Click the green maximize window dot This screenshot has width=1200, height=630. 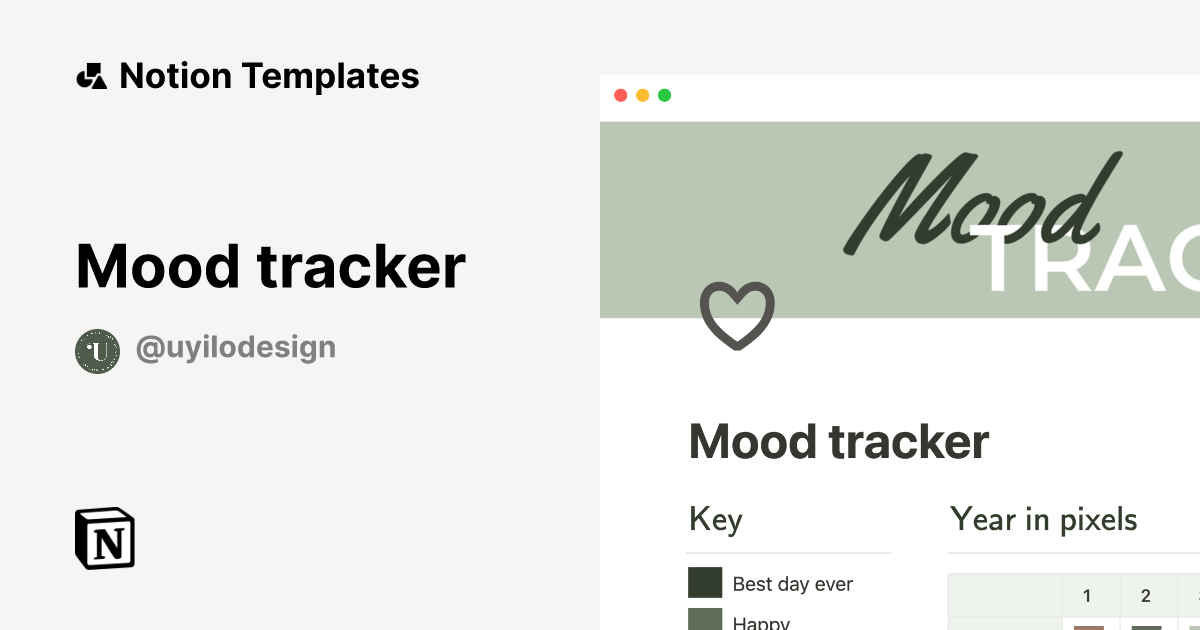click(x=664, y=95)
